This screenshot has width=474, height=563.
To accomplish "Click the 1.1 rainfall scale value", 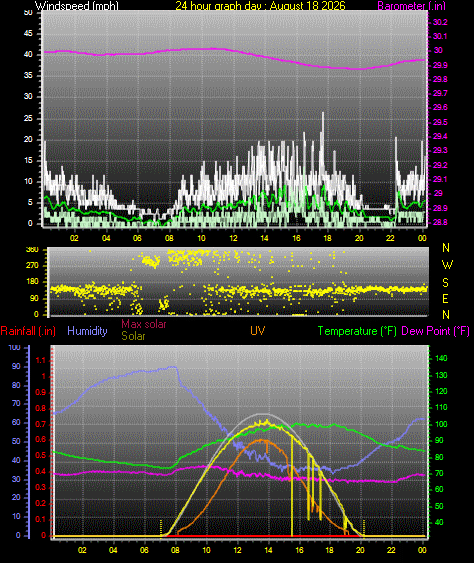I will [41, 360].
